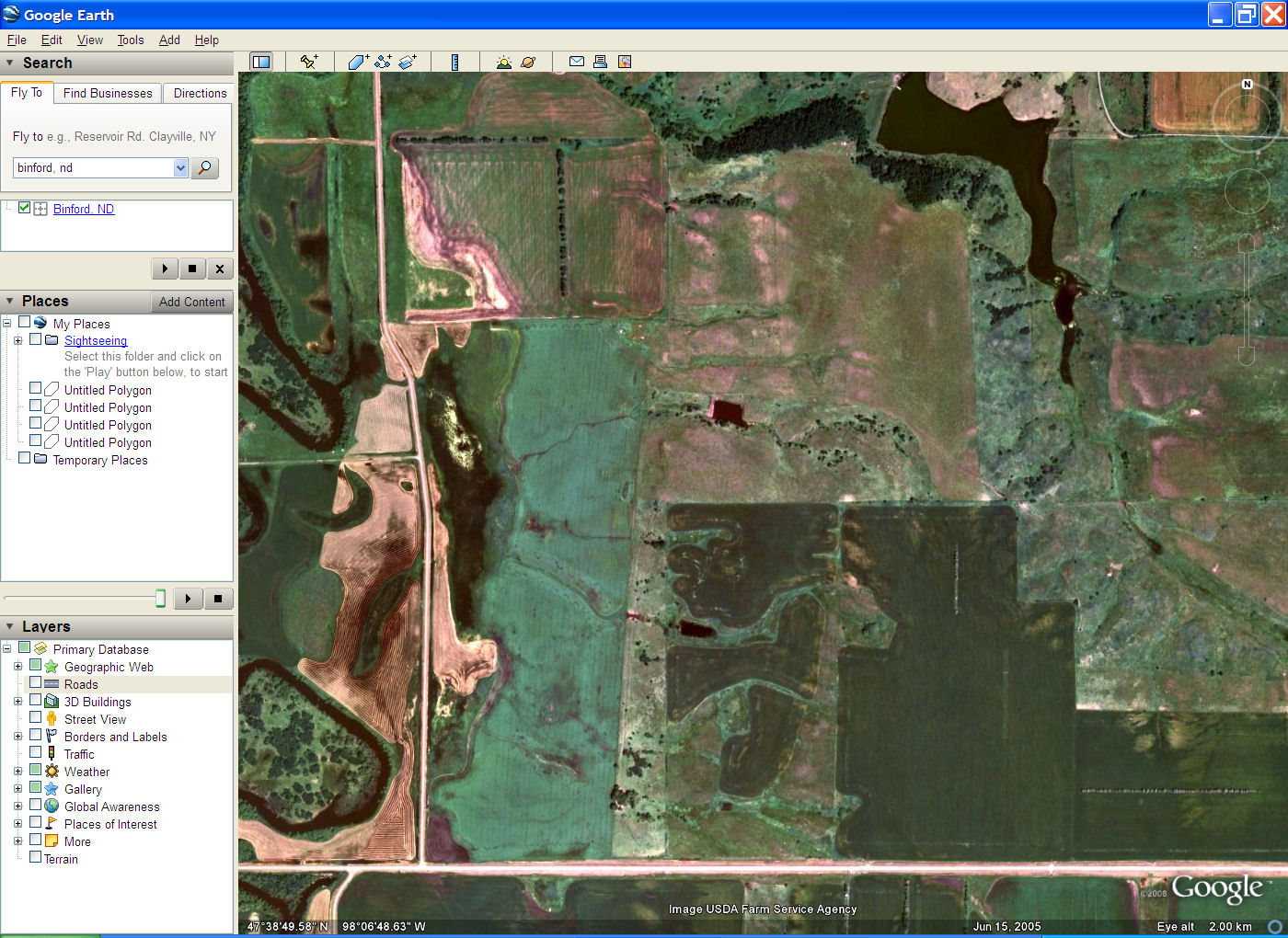The image size is (1288, 938).
Task: Click the Add Placemark pushpin icon
Action: point(309,62)
